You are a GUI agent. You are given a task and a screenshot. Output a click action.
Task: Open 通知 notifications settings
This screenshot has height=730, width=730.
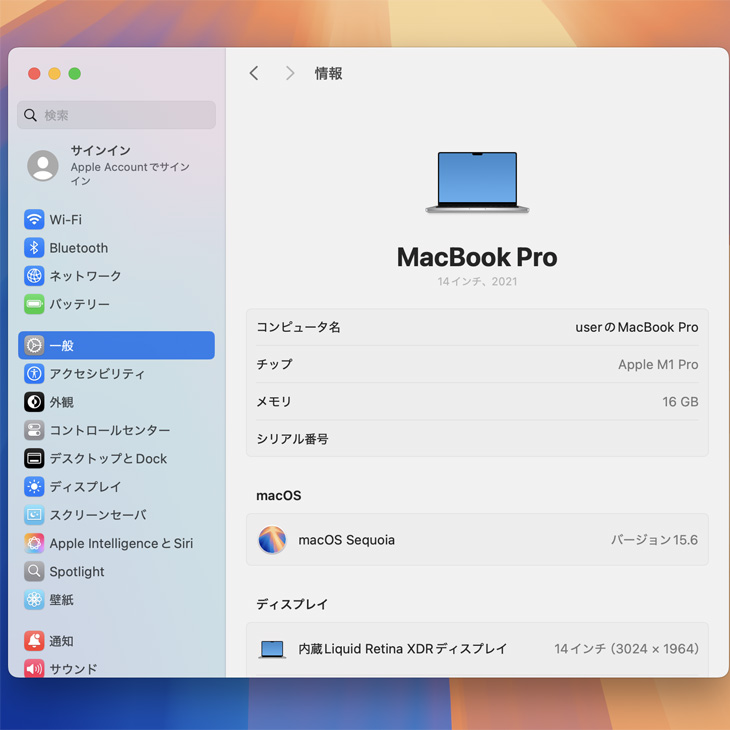[x=61, y=641]
